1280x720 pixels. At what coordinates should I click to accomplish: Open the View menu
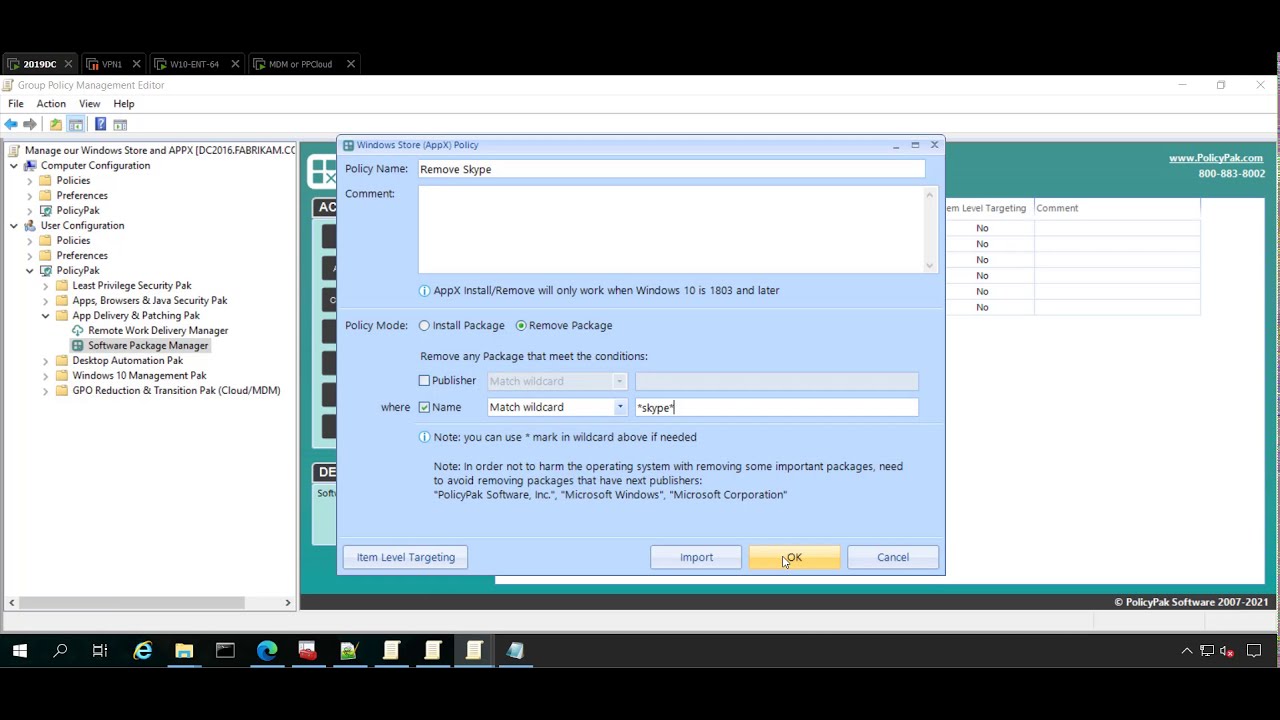[89, 104]
